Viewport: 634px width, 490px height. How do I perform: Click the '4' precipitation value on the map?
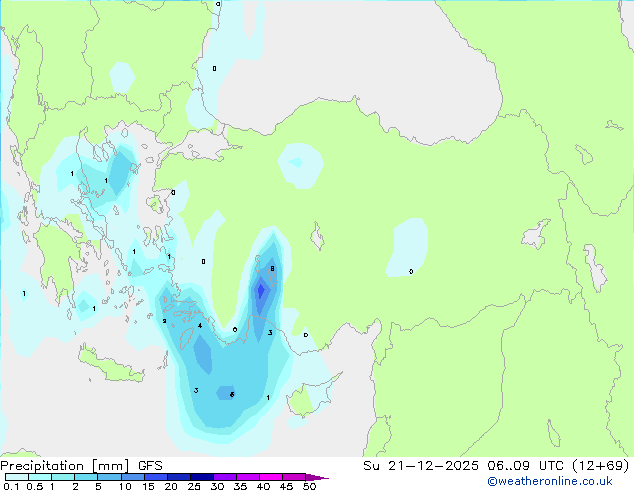coord(200,326)
